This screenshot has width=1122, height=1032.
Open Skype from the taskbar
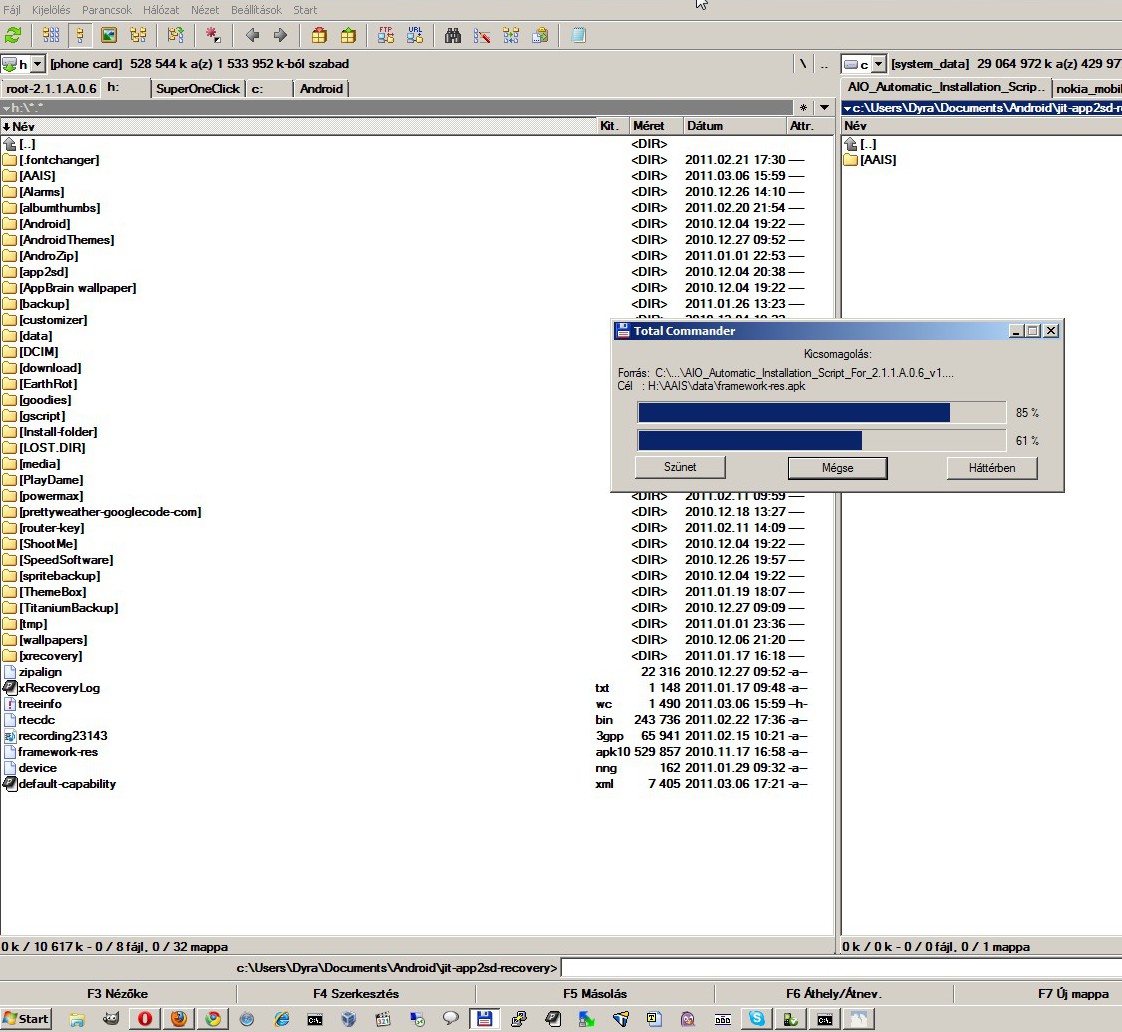(757, 1018)
